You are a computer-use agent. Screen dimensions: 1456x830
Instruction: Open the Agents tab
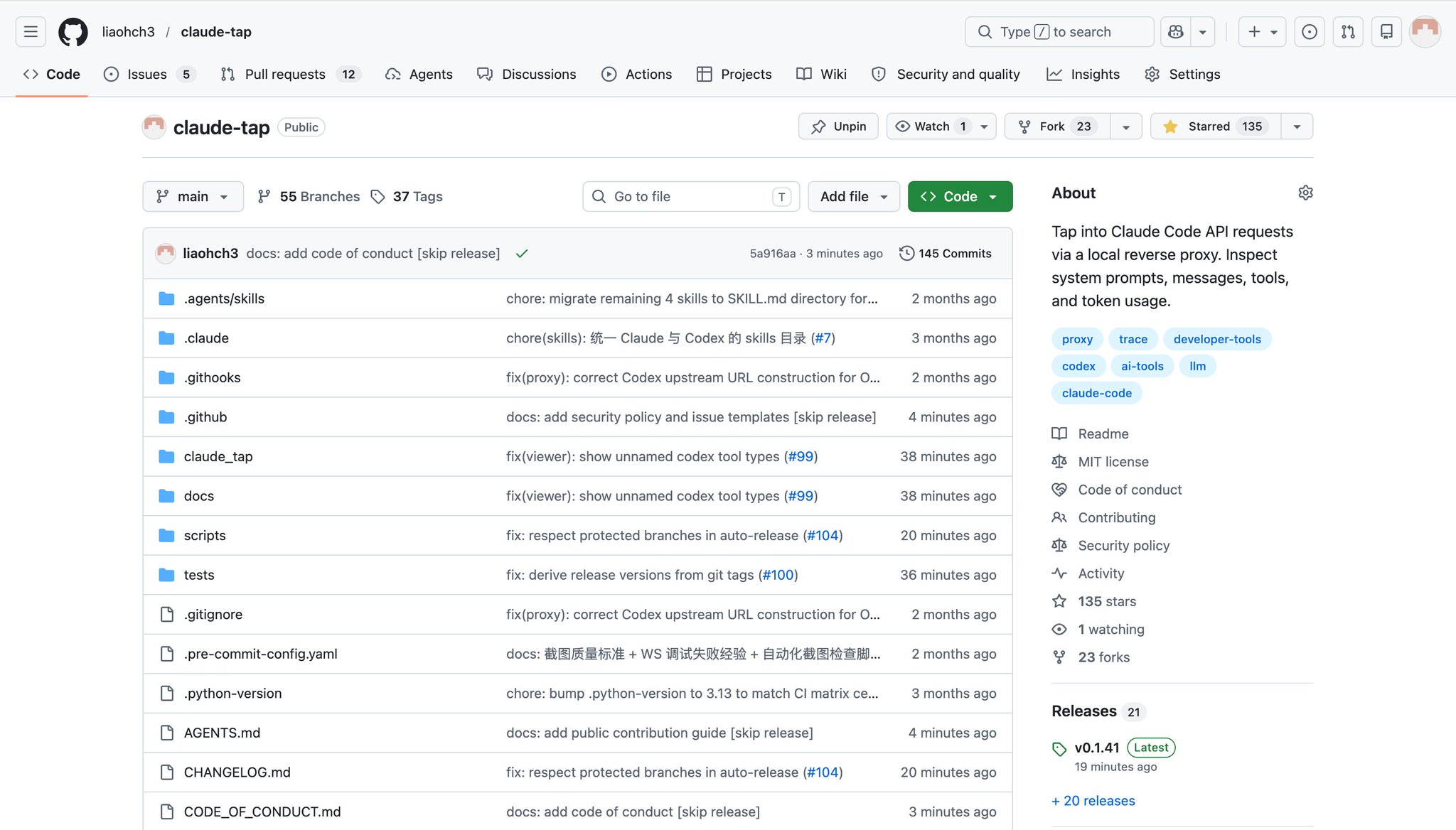(x=419, y=74)
